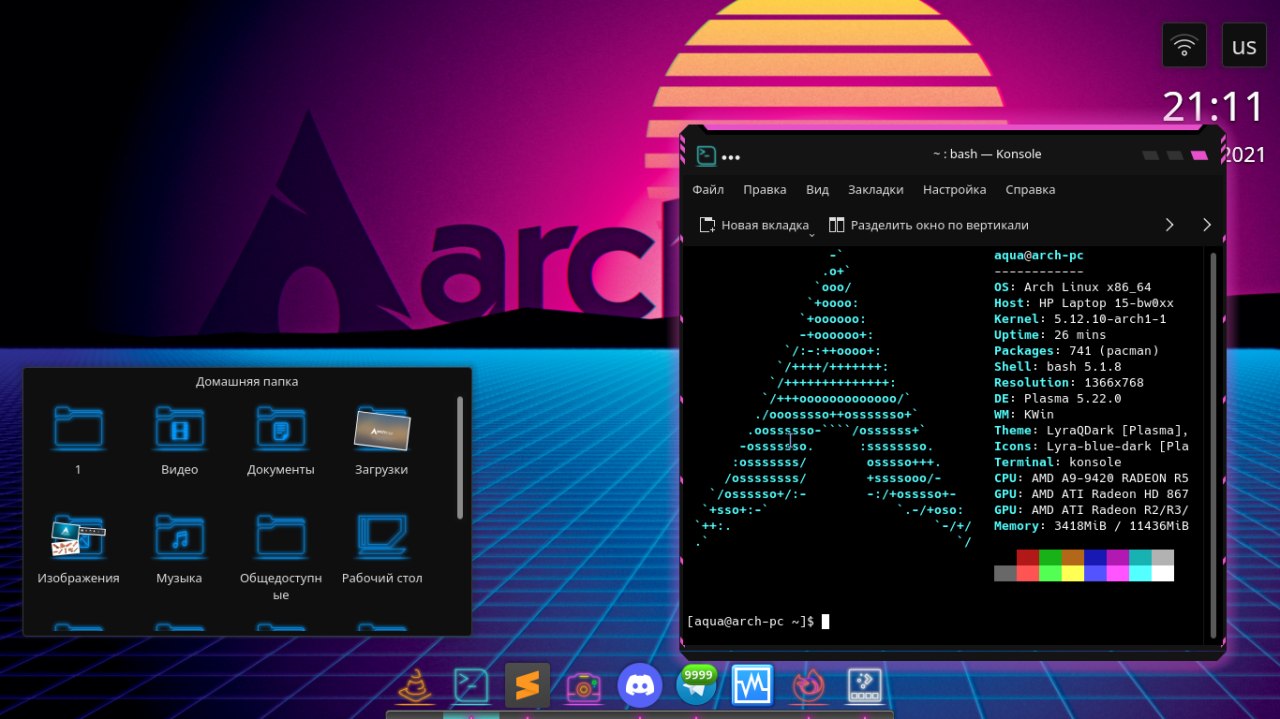Click the 'DE: Plasma 5.22.0' line
This screenshot has height=719, width=1280.
pos(1057,399)
